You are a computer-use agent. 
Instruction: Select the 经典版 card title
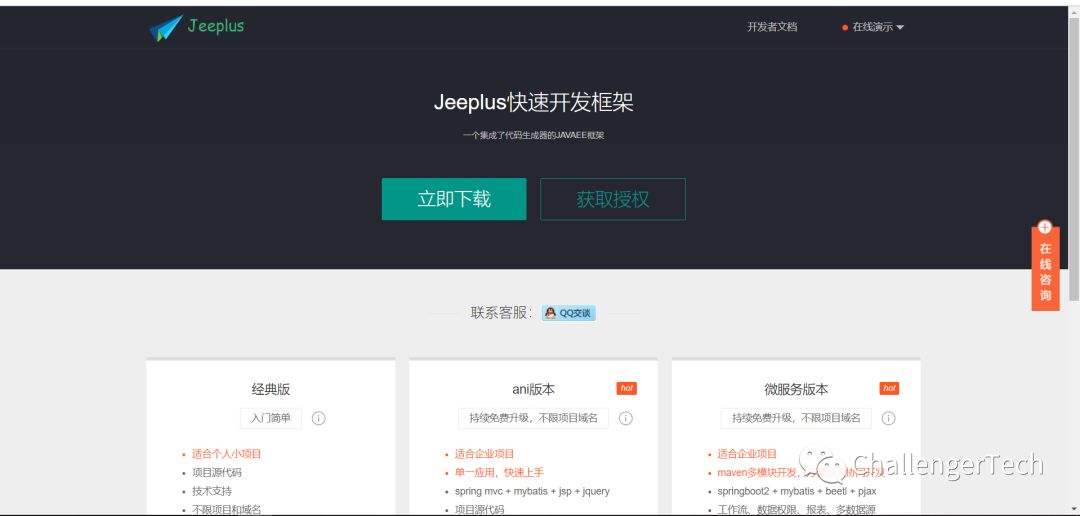point(271,389)
